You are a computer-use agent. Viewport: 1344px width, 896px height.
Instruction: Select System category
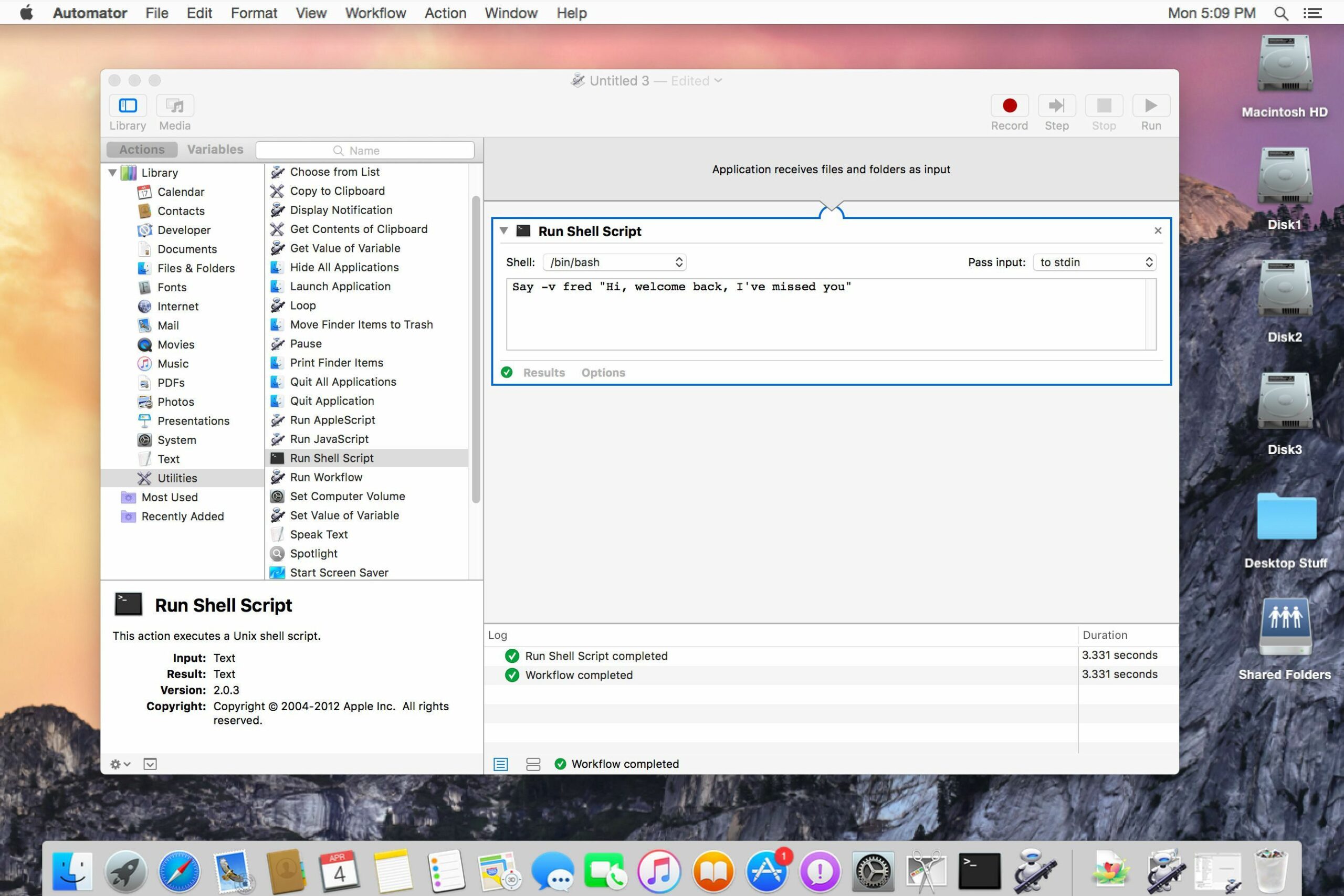(x=176, y=440)
